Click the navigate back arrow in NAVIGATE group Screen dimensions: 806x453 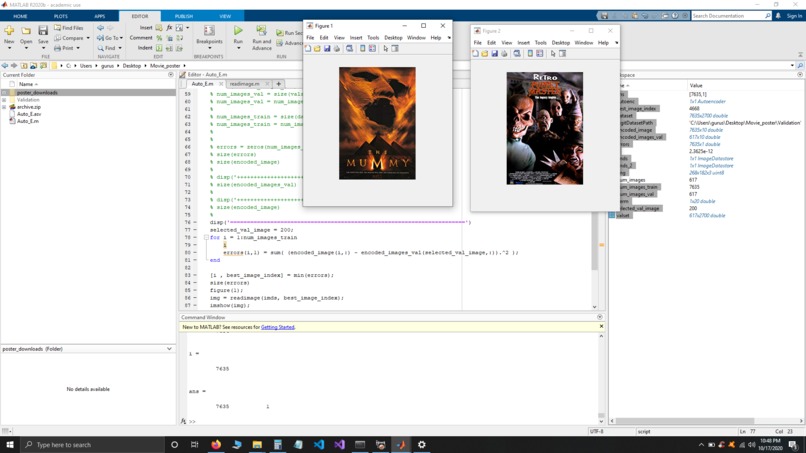coord(101,28)
